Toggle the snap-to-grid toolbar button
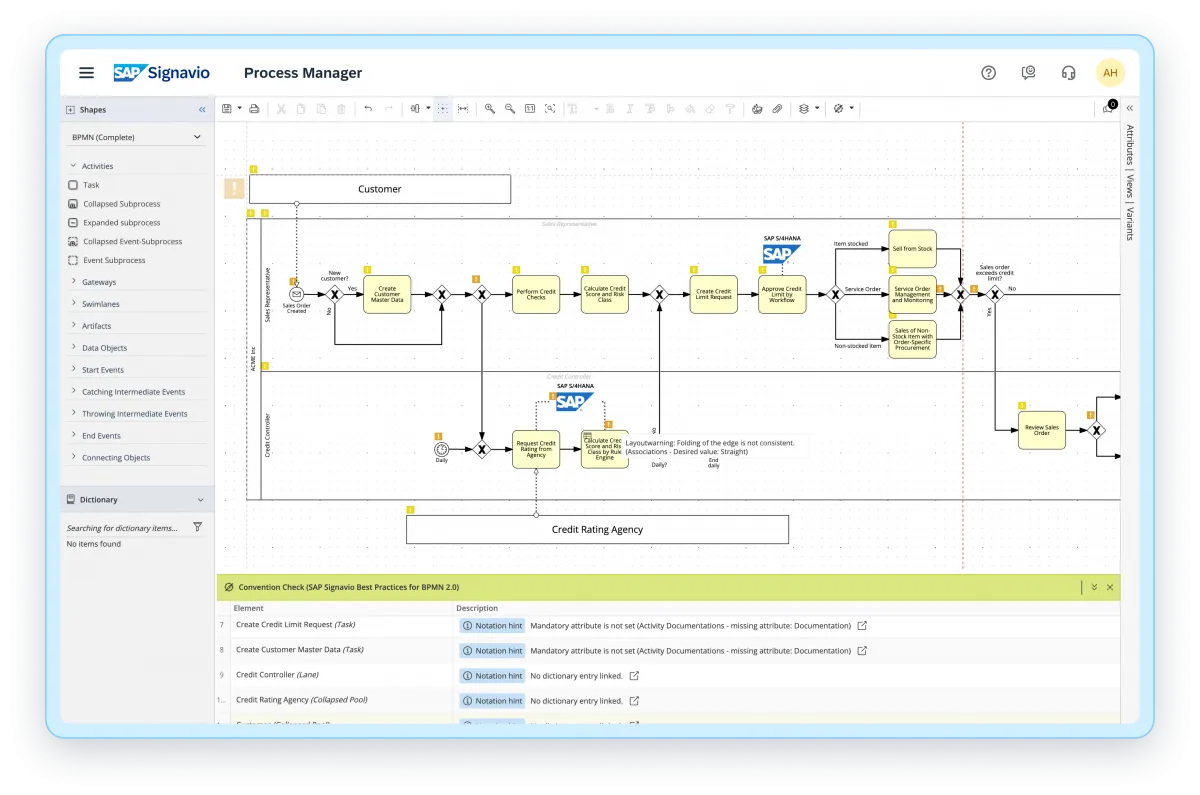1200x795 pixels. pyautogui.click(x=442, y=108)
